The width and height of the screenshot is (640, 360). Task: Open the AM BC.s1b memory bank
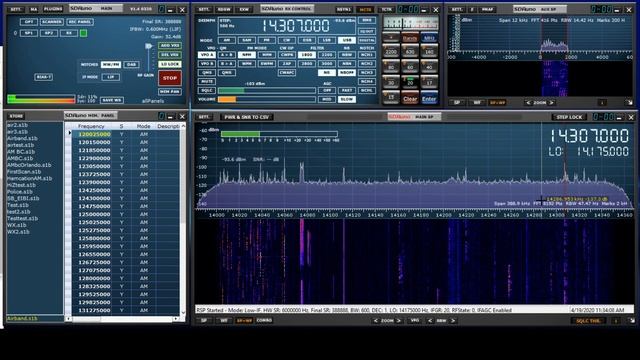point(20,151)
